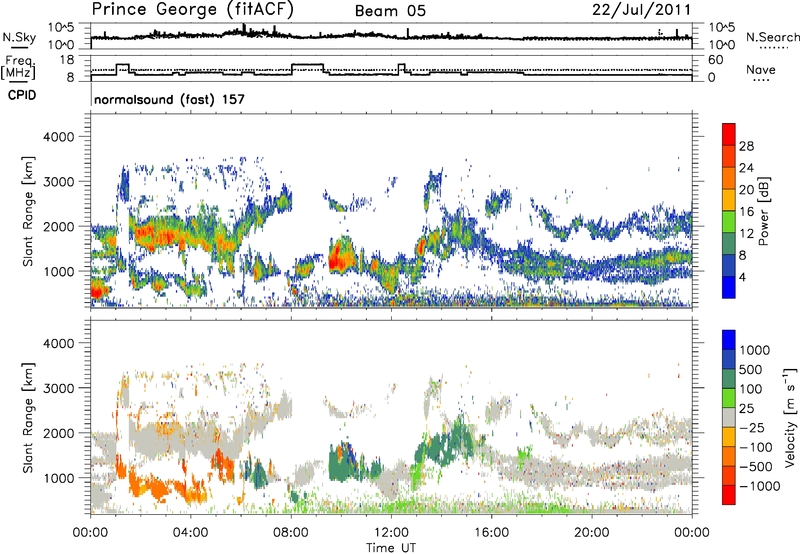Click the "500" value on the Velocity scale
Screen dimensions: 800x554
[x=750, y=370]
